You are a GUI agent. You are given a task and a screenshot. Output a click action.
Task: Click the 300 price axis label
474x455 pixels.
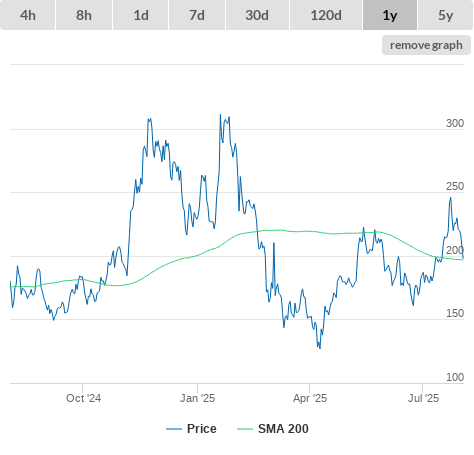[455, 123]
